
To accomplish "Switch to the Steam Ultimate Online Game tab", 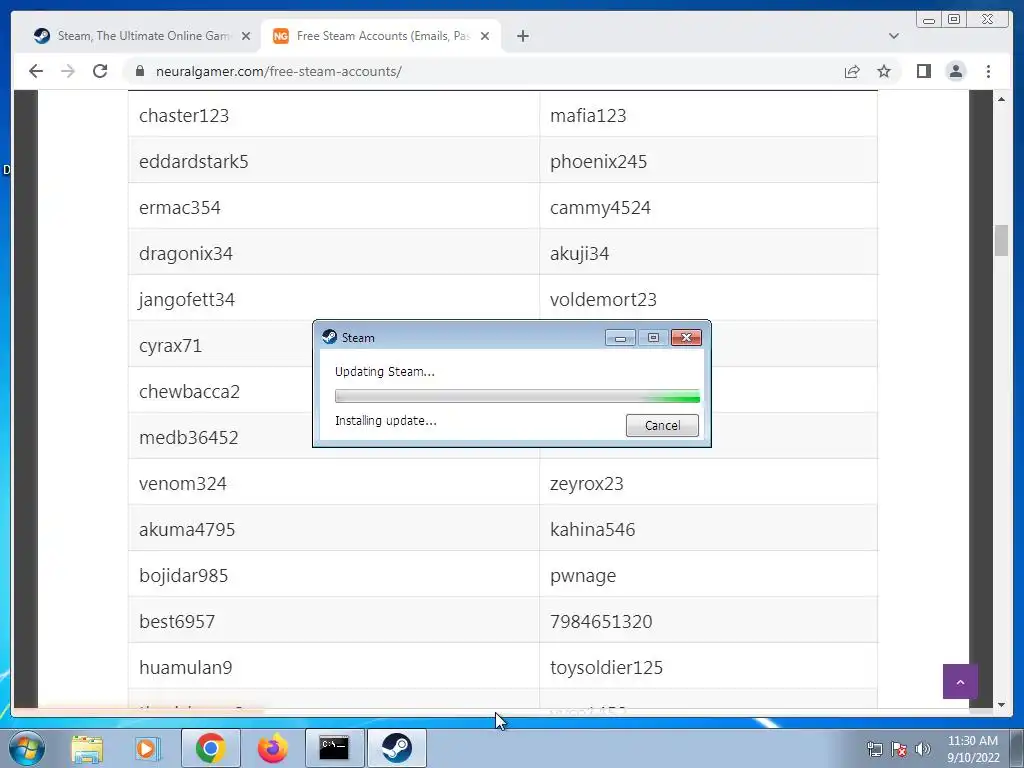I will click(x=142, y=36).
